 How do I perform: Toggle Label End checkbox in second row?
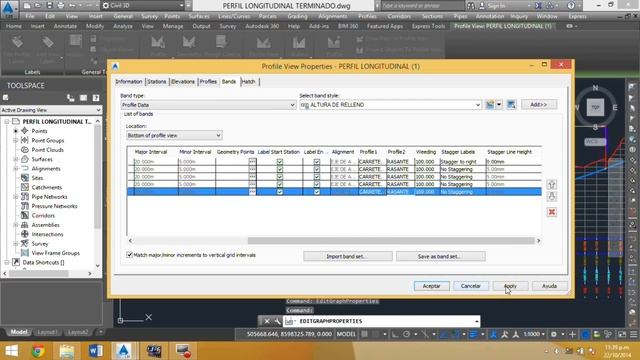[x=316, y=169]
